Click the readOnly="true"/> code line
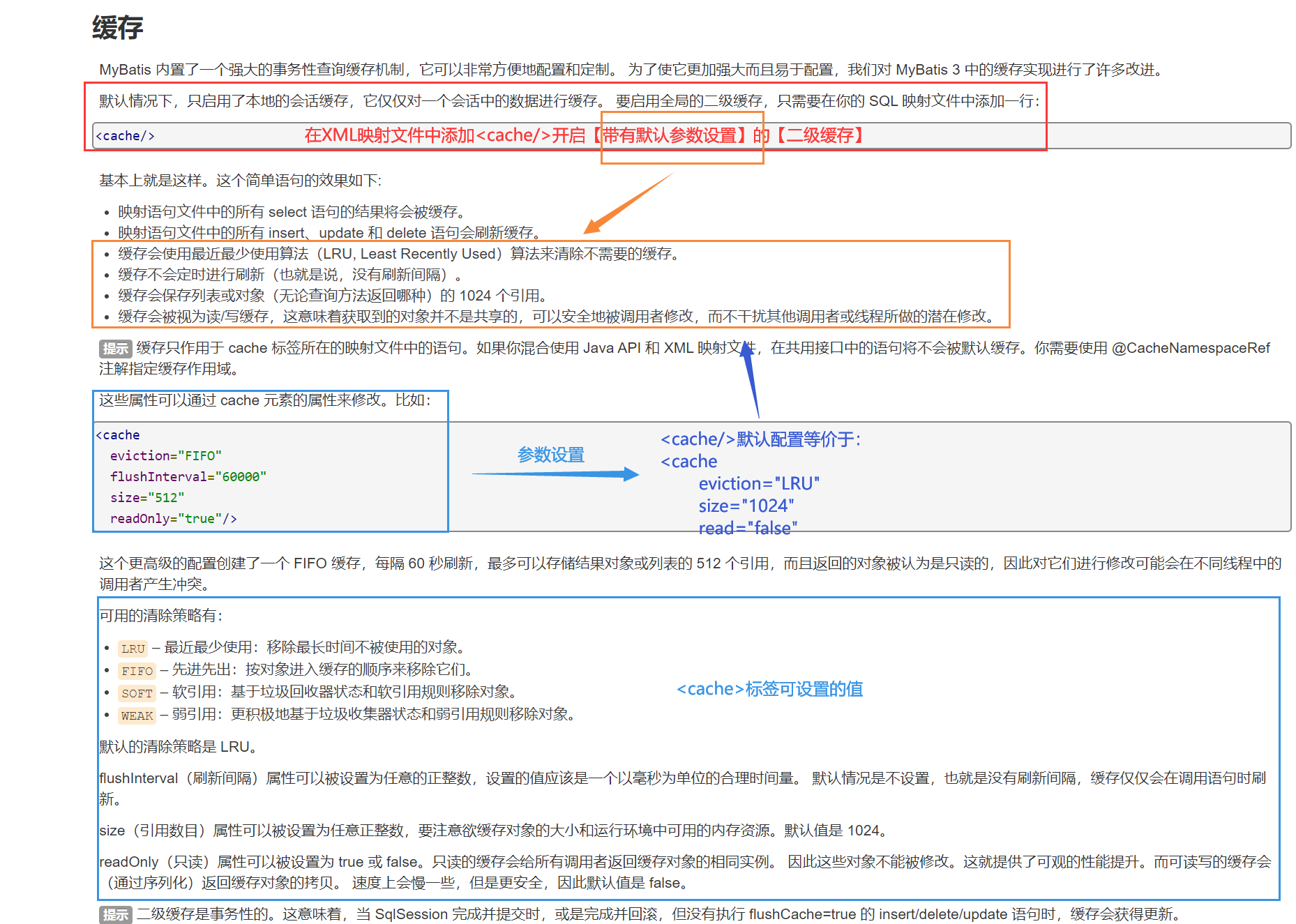Viewport: 1296px width, 924px height. click(x=174, y=518)
